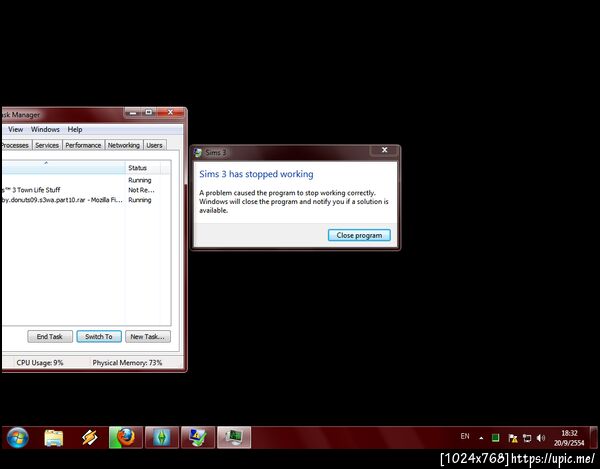The width and height of the screenshot is (600, 469).
Task: Open the Windows Start orb
Action: (17, 438)
